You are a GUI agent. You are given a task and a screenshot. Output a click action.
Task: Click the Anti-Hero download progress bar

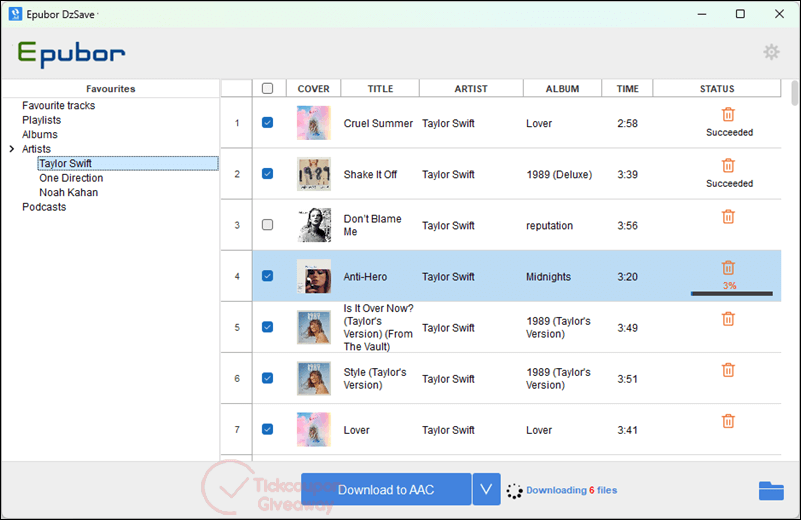[732, 294]
